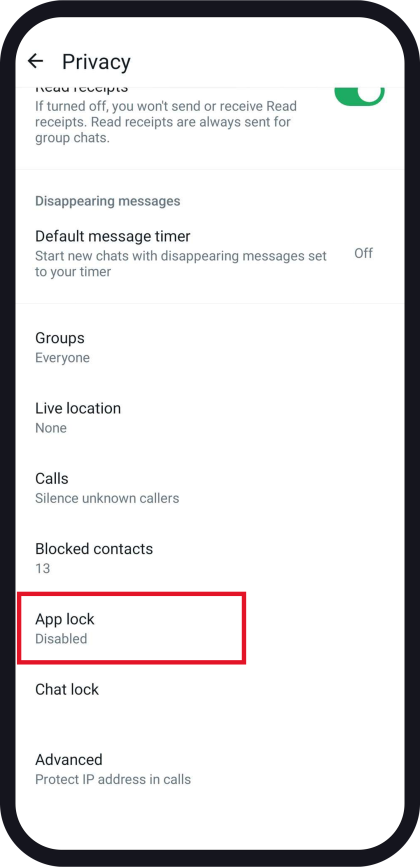Tap None under Live location
The width and height of the screenshot is (420, 867).
pyautogui.click(x=51, y=428)
